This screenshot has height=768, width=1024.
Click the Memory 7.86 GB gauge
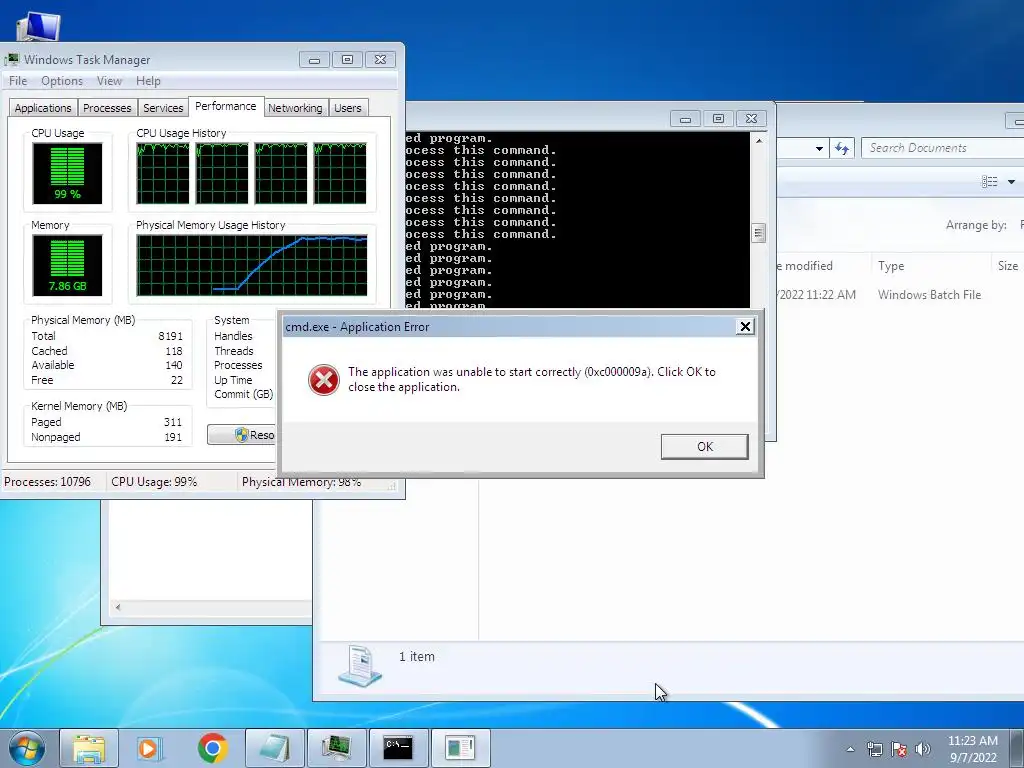click(x=67, y=265)
